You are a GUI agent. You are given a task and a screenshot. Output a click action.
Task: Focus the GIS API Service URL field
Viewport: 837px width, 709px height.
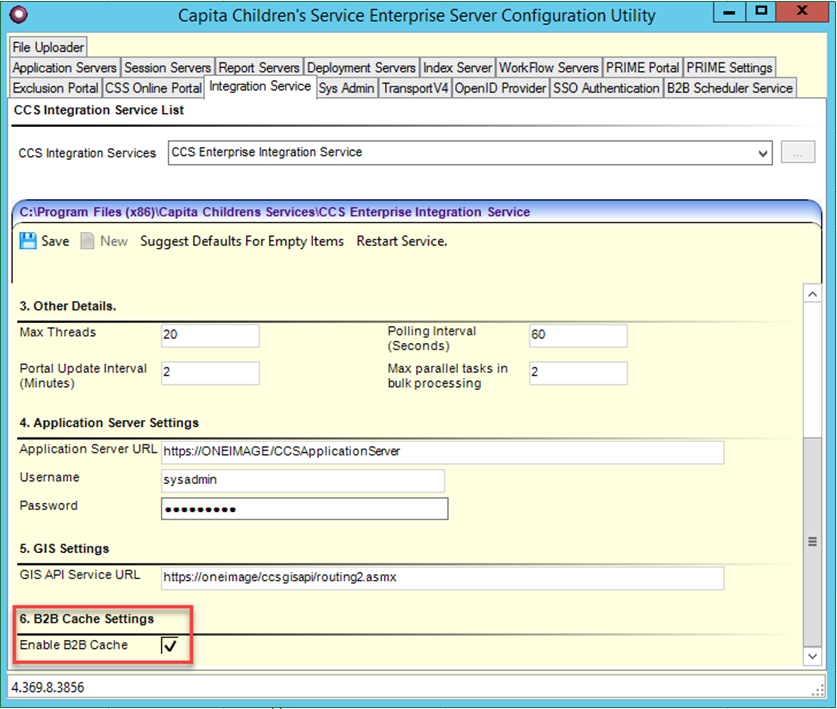coord(443,578)
